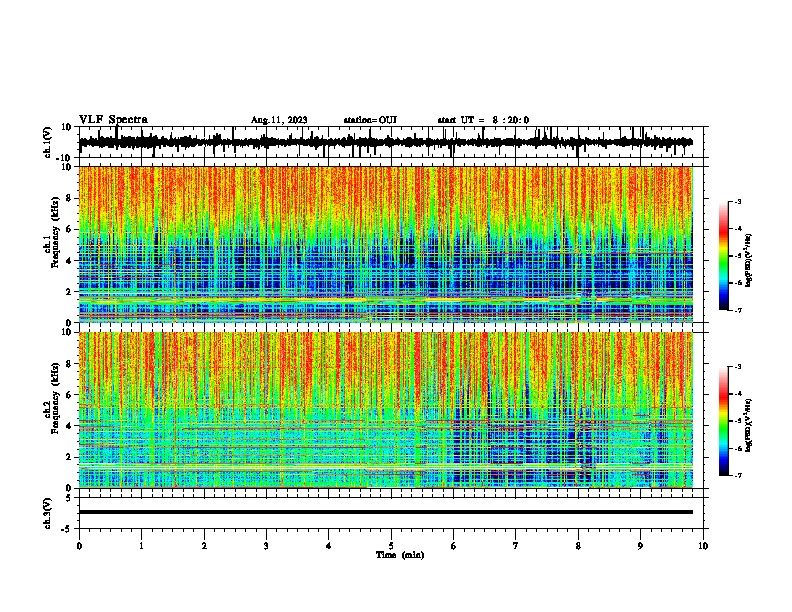The height and width of the screenshot is (612, 792).
Task: Click the ch.1 'Frequency (kHz)' axis label
Action: (56, 233)
